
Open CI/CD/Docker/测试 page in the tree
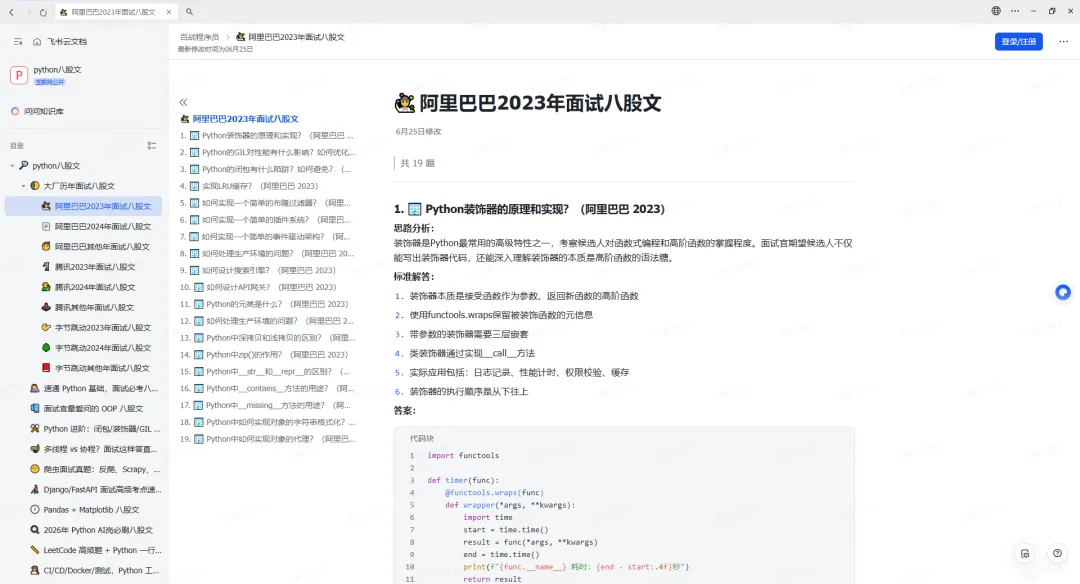pos(101,570)
